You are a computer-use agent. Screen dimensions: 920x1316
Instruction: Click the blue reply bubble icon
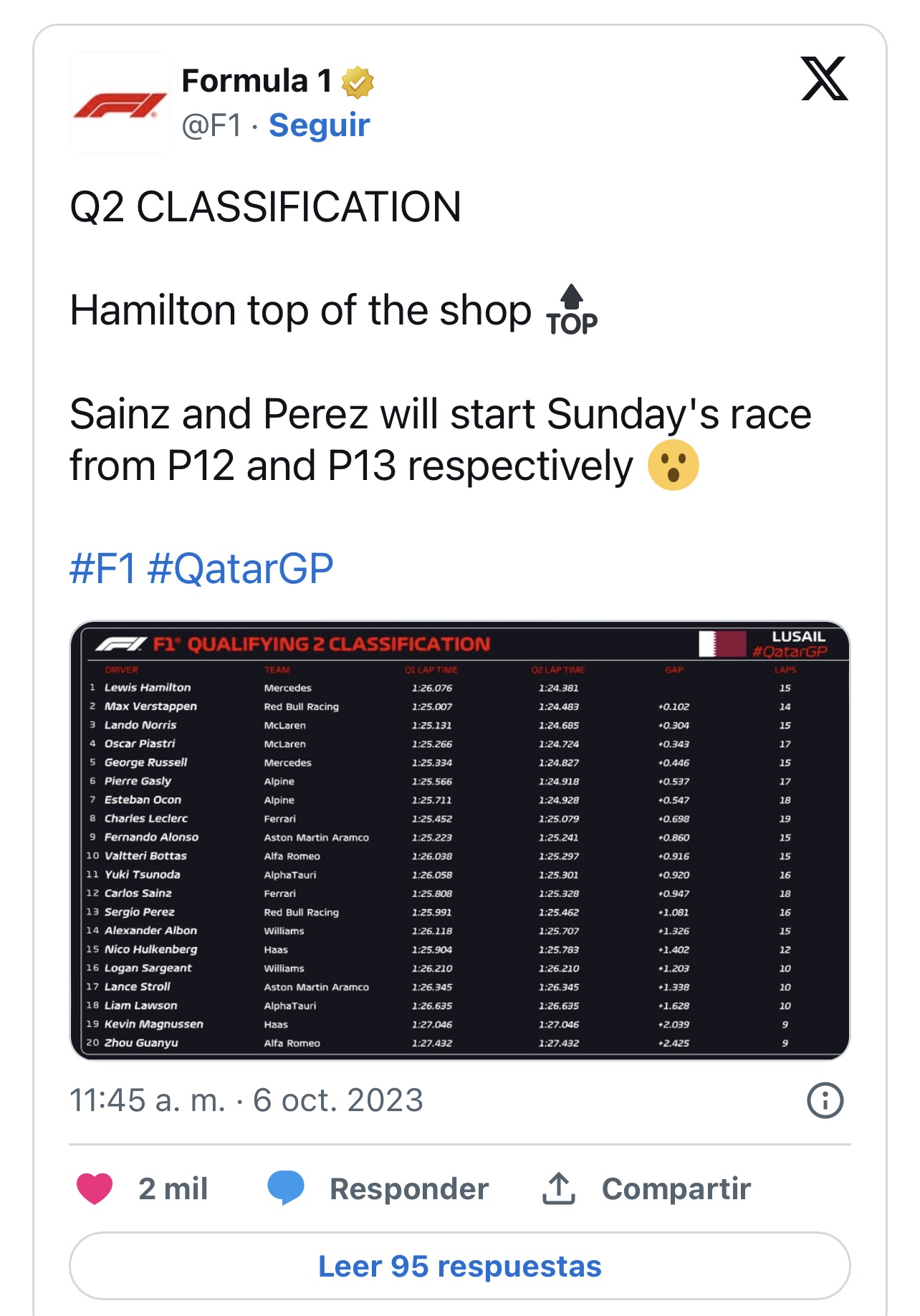coord(285,1188)
